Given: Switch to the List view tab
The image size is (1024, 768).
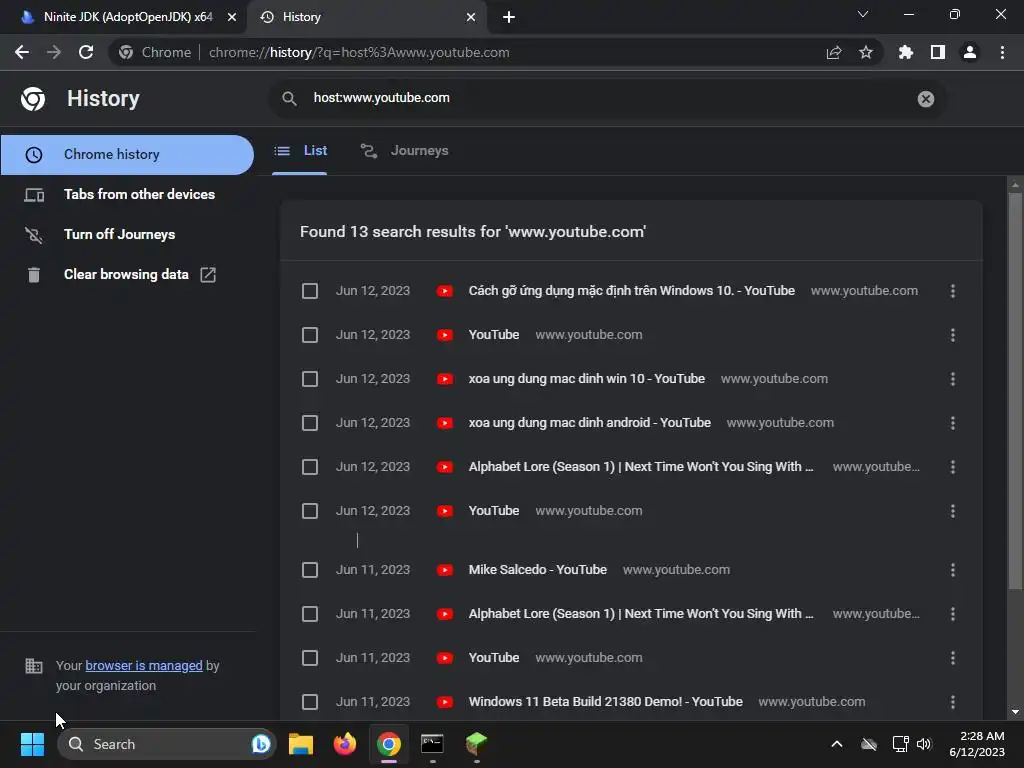Looking at the screenshot, I should (x=300, y=151).
